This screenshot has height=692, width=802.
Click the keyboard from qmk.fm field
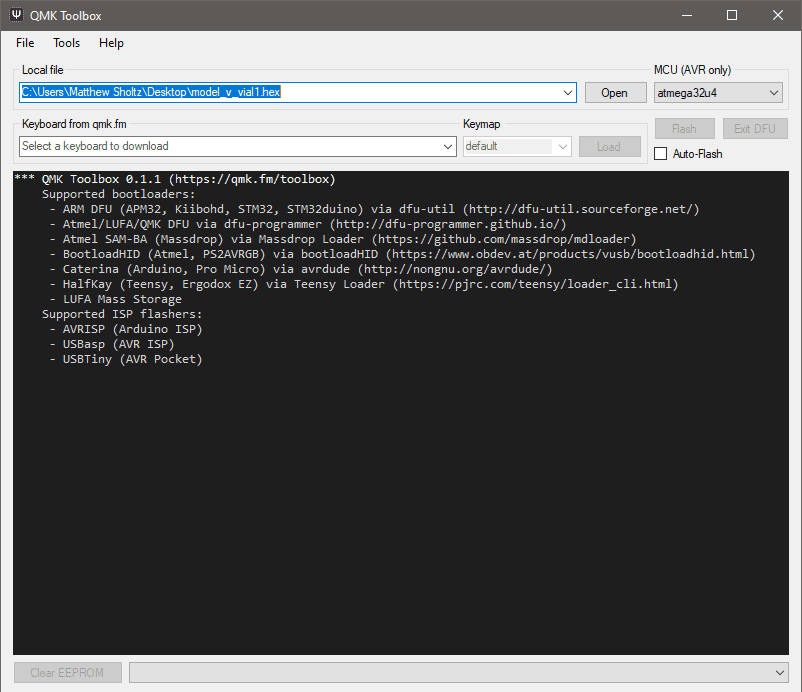click(230, 146)
